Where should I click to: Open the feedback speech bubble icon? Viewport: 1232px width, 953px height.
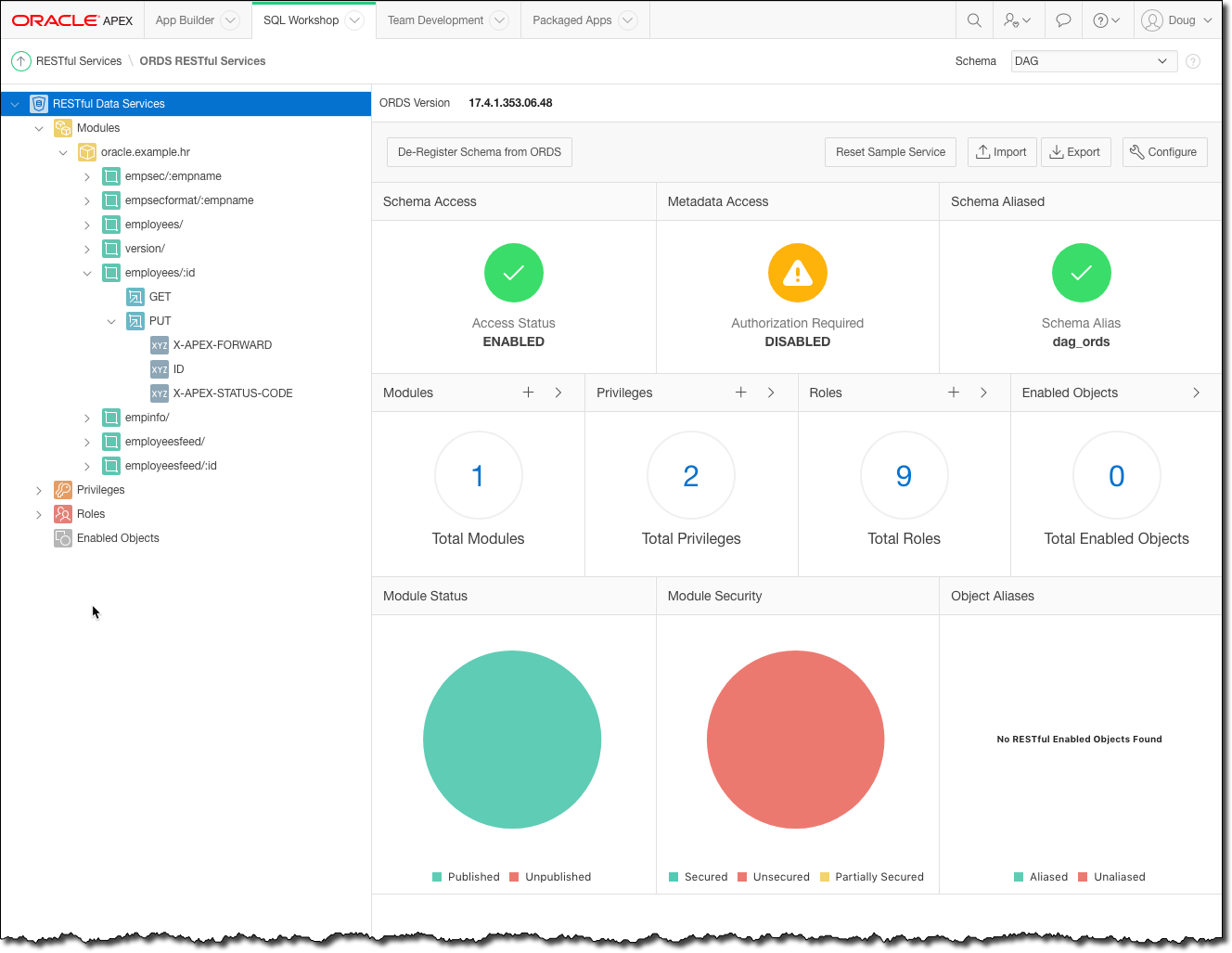click(x=1063, y=20)
